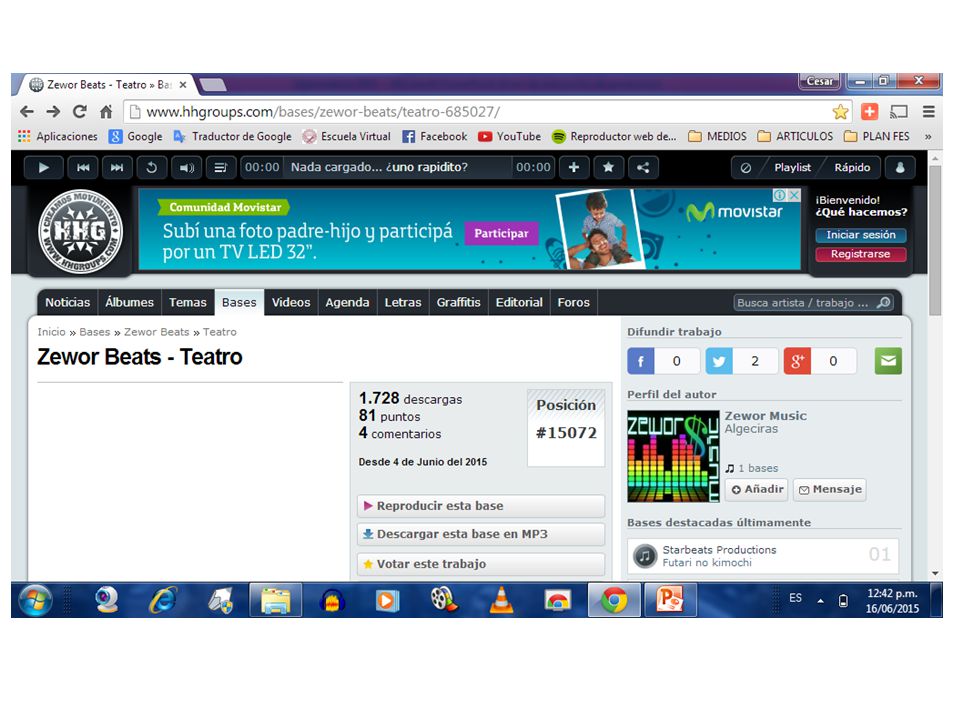Click the search magnifier icon

(883, 302)
